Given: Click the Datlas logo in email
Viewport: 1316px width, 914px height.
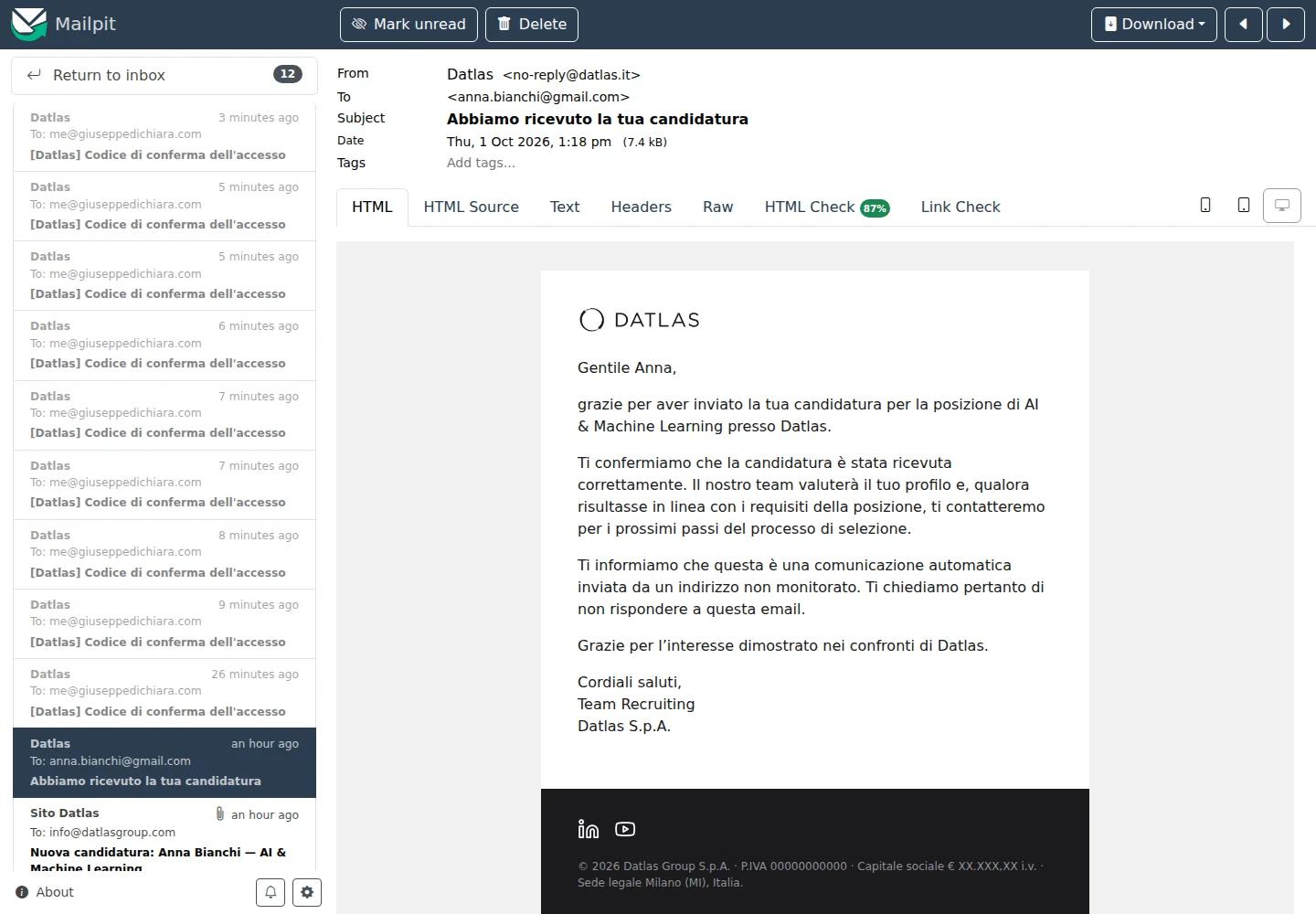Looking at the screenshot, I should (640, 320).
